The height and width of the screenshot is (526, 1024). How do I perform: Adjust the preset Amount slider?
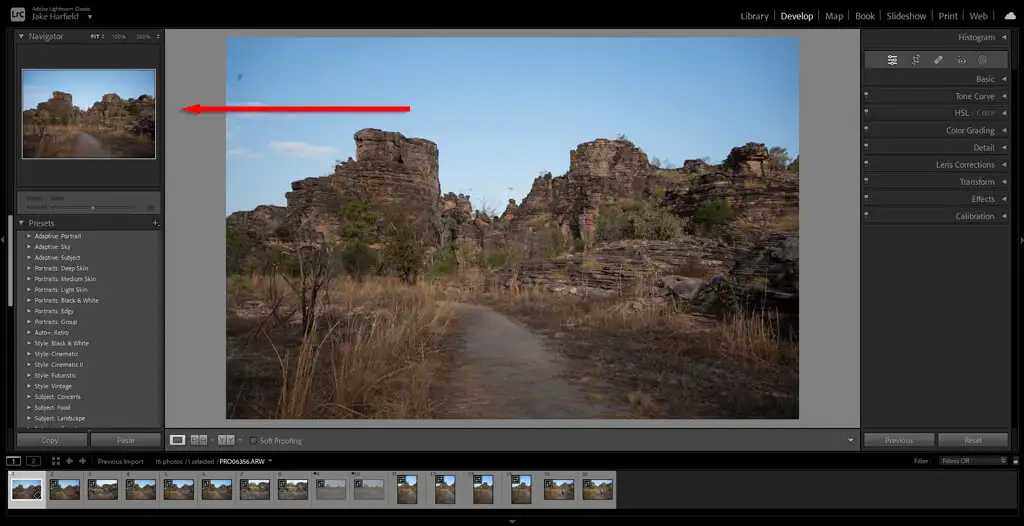93,207
